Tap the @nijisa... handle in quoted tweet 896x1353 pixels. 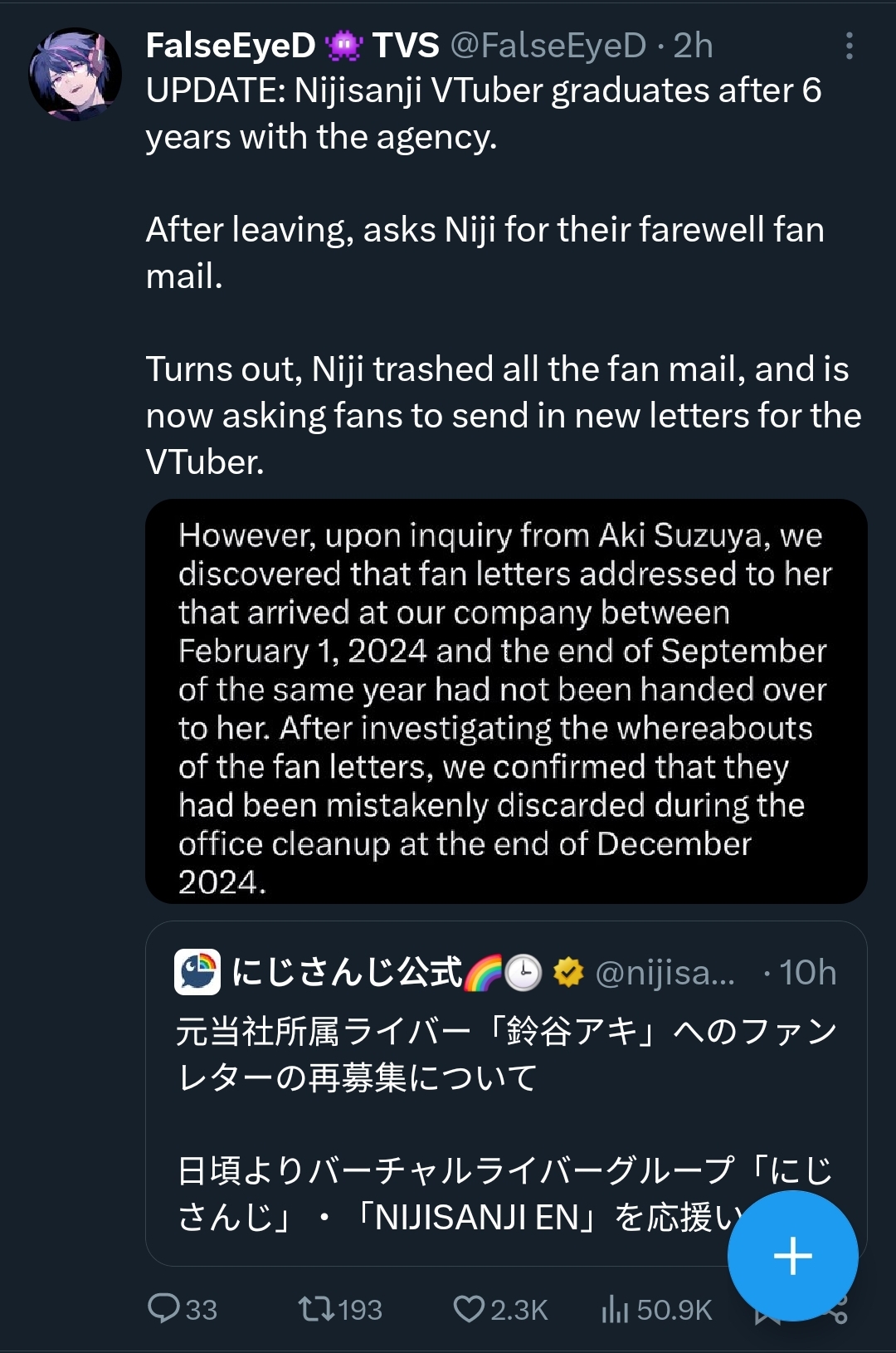[665, 972]
